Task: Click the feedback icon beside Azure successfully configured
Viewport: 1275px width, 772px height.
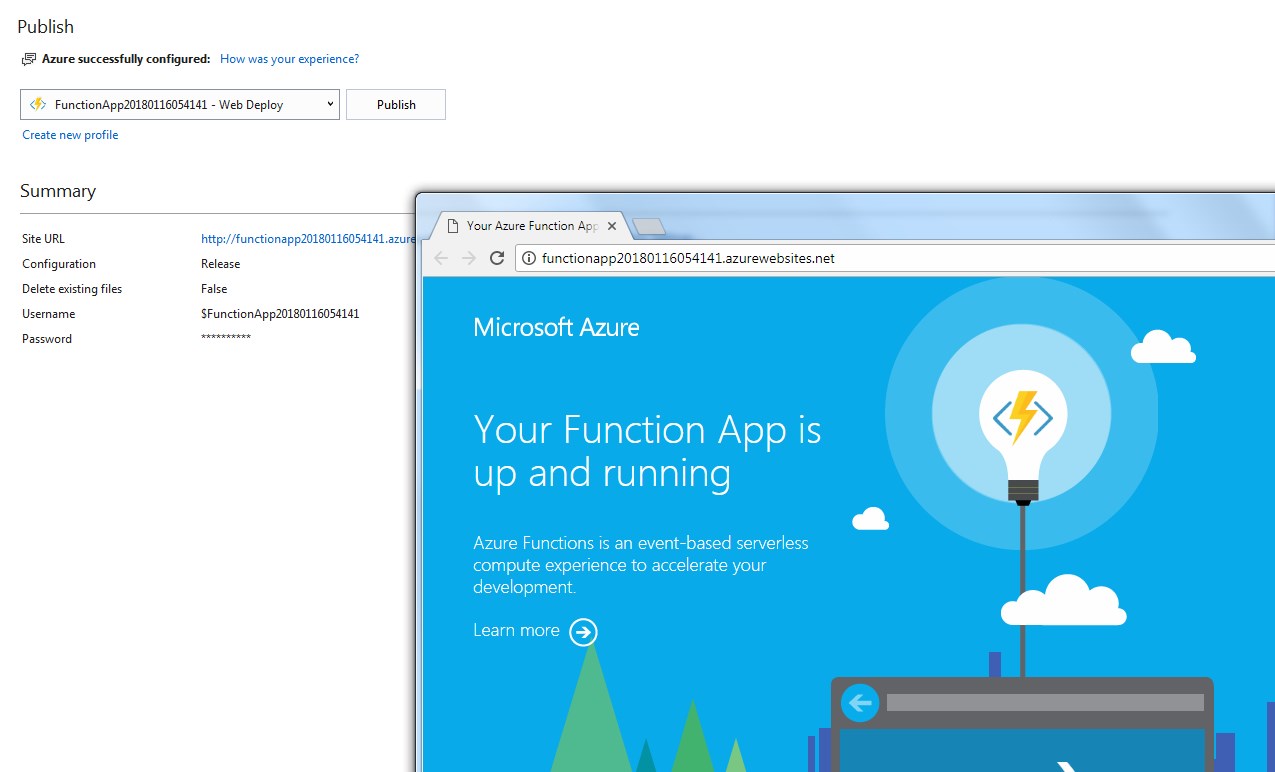Action: click(x=29, y=59)
